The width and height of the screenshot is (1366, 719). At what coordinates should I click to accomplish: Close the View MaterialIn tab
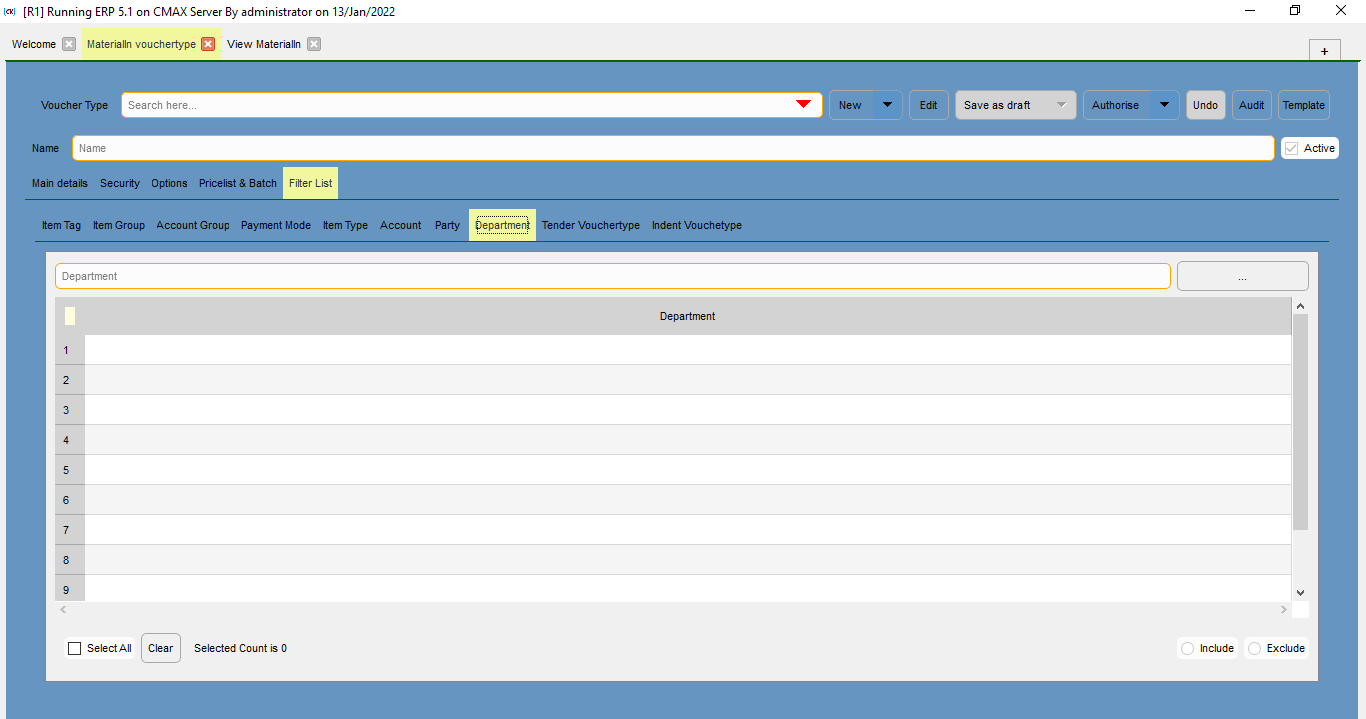314,44
